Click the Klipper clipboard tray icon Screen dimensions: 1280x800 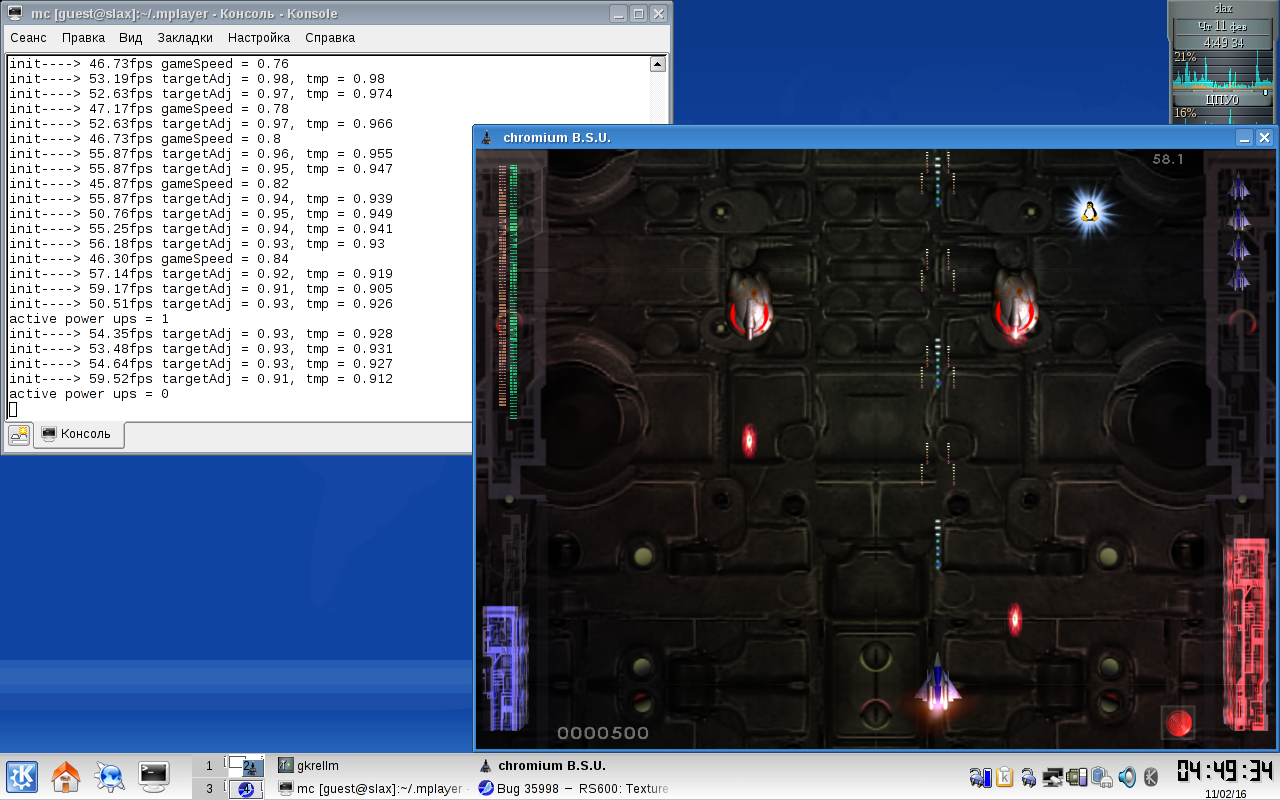pyautogui.click(x=1004, y=776)
